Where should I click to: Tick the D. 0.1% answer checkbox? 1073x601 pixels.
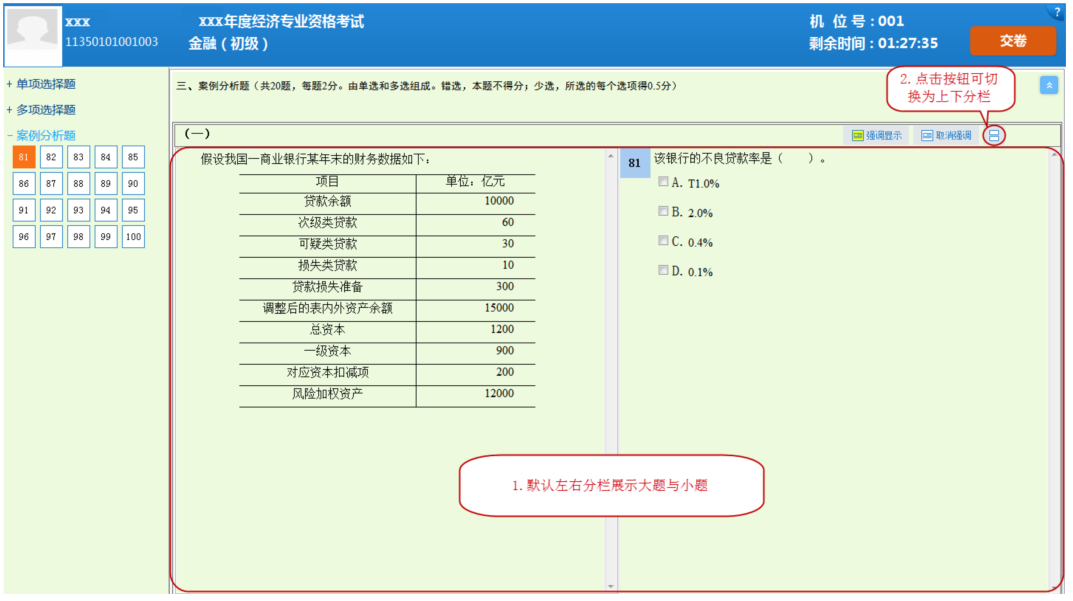(x=663, y=270)
